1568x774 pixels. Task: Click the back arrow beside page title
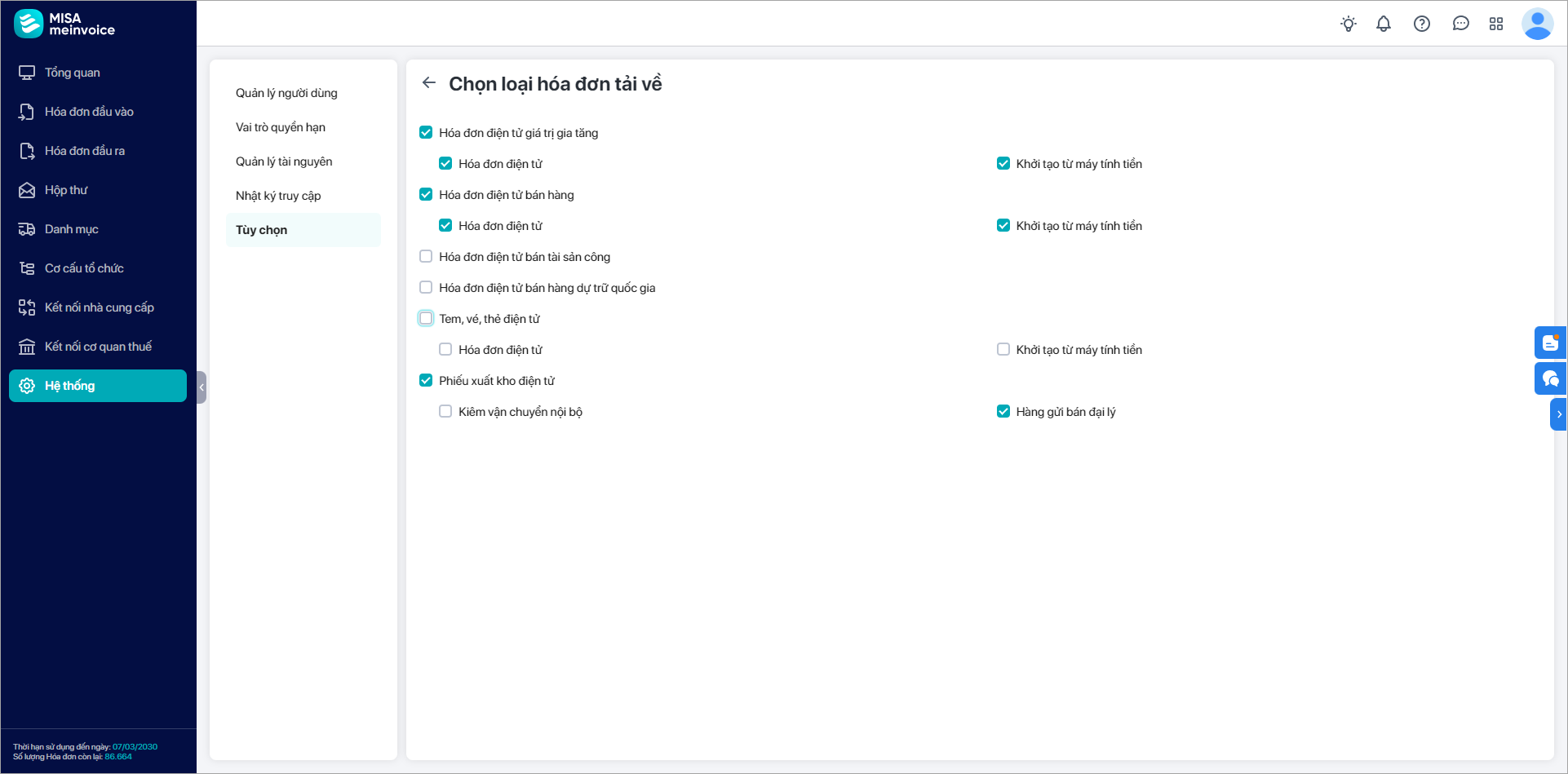[x=429, y=82]
